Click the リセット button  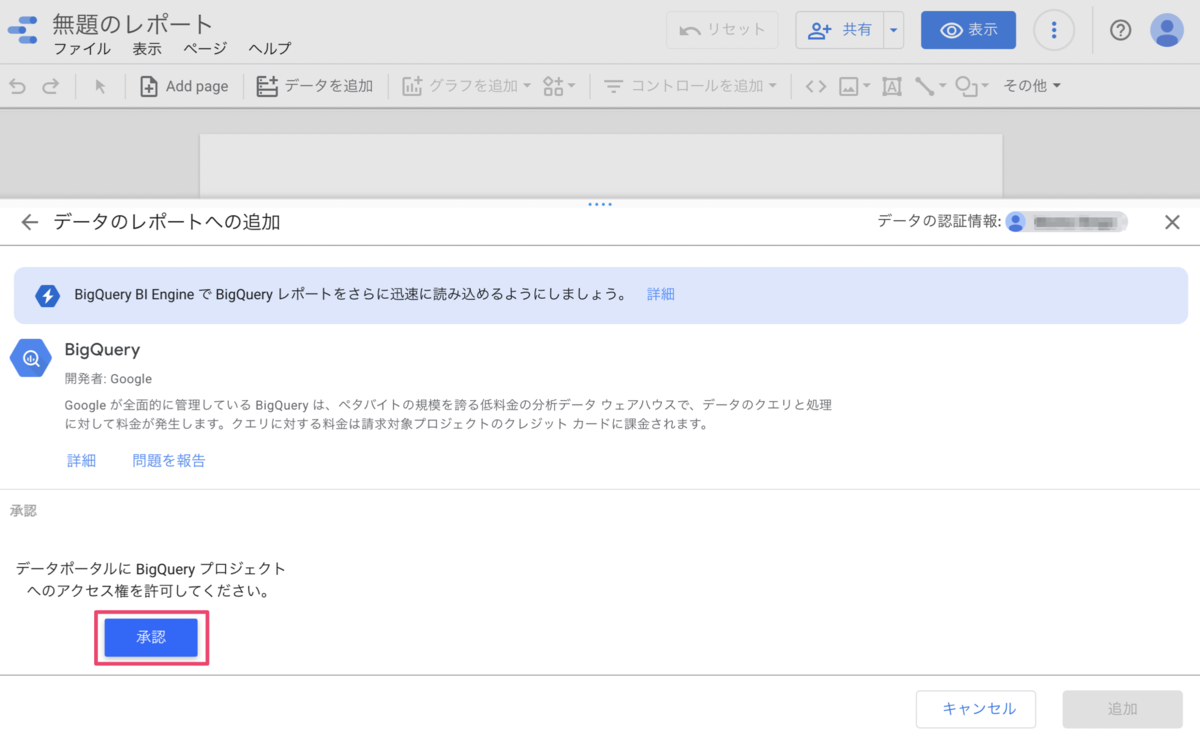point(722,30)
